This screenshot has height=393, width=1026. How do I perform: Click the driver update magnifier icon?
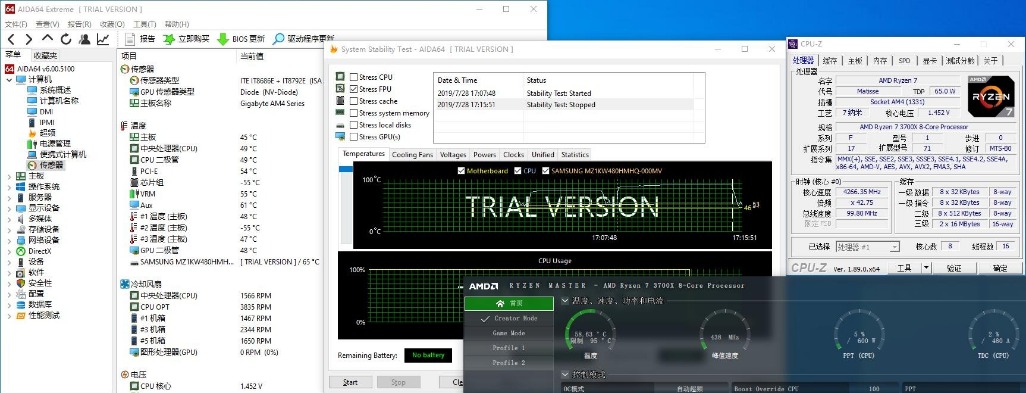279,39
